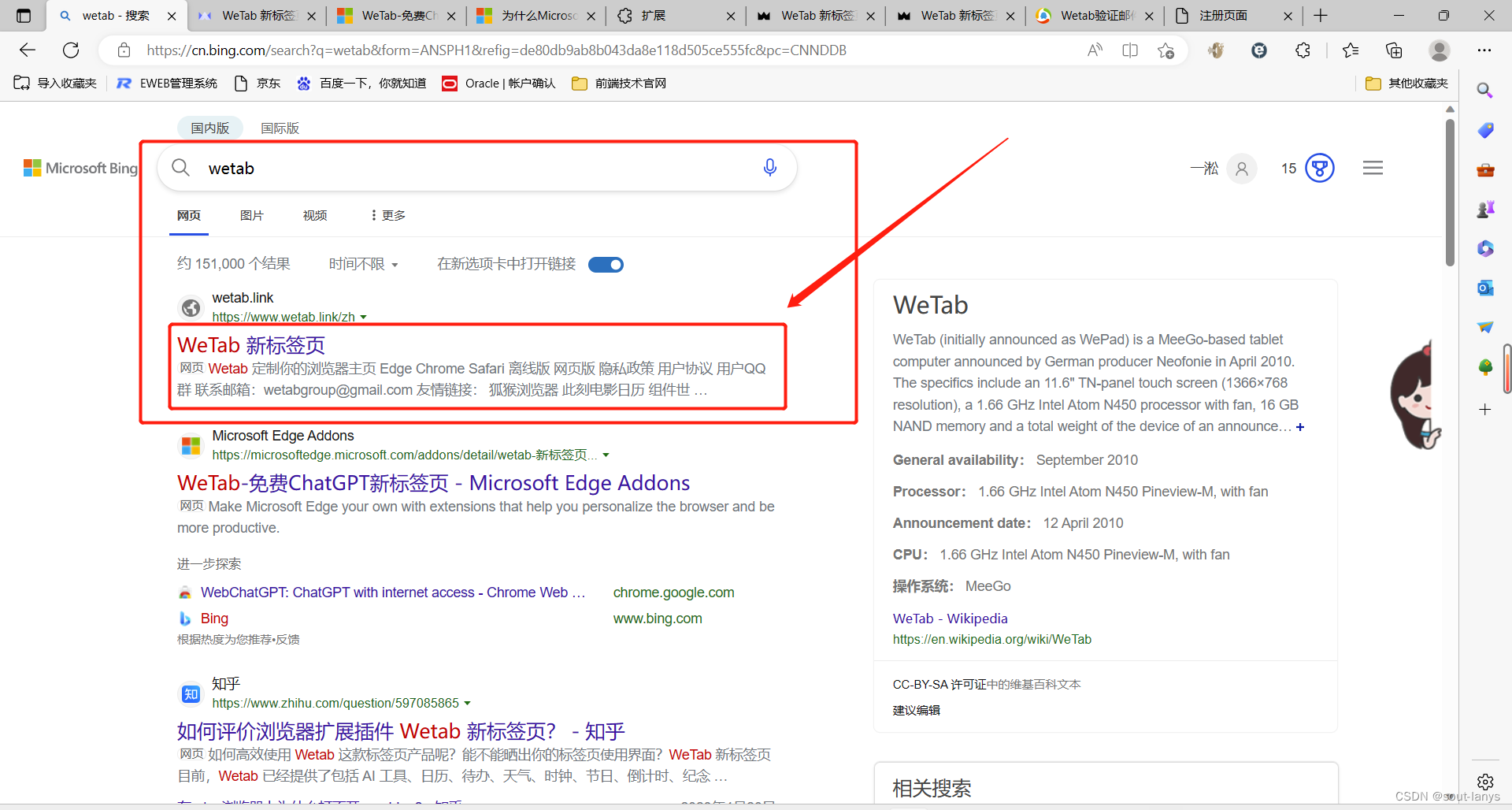Switch to the 注册页面 browser tab

1233,16
